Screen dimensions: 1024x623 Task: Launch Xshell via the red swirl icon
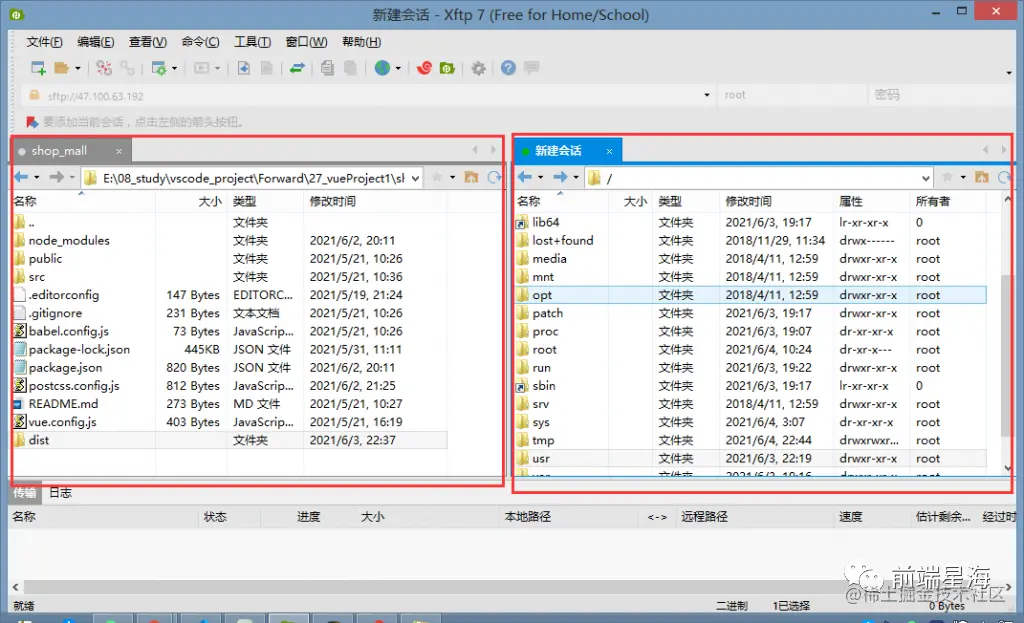click(x=424, y=68)
